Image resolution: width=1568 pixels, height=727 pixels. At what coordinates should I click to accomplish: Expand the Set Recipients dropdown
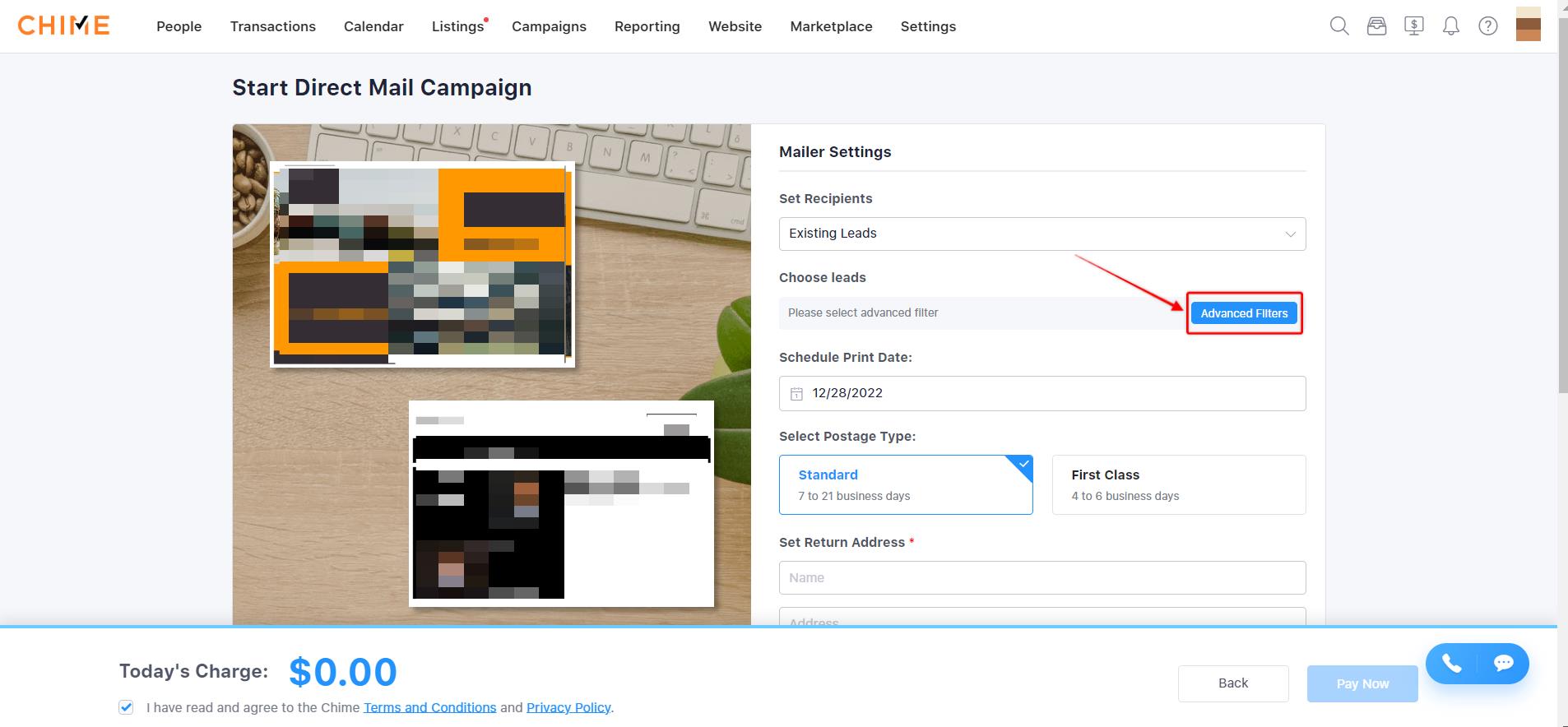(1041, 234)
